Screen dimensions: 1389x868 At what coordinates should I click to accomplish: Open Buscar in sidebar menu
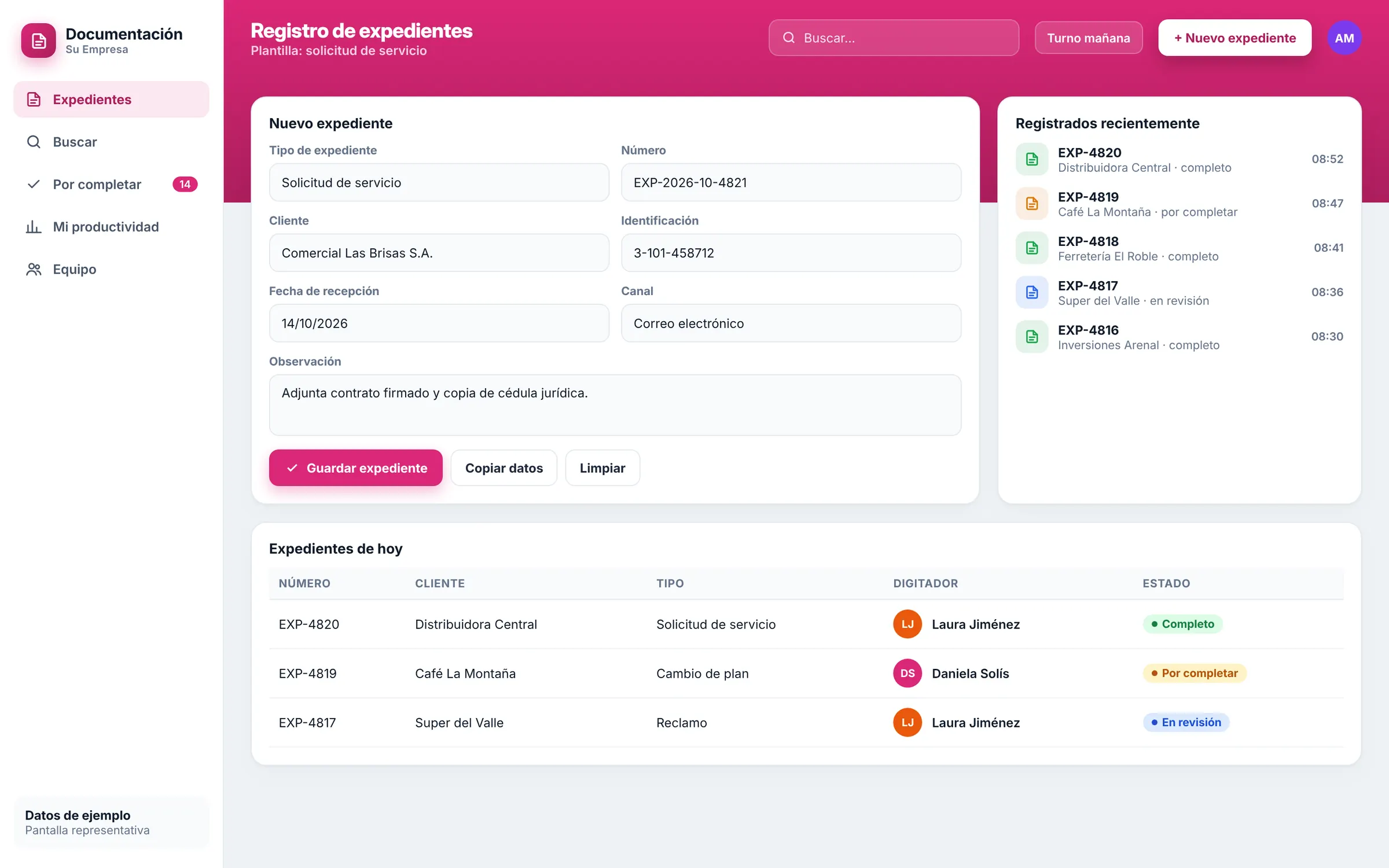(111, 142)
